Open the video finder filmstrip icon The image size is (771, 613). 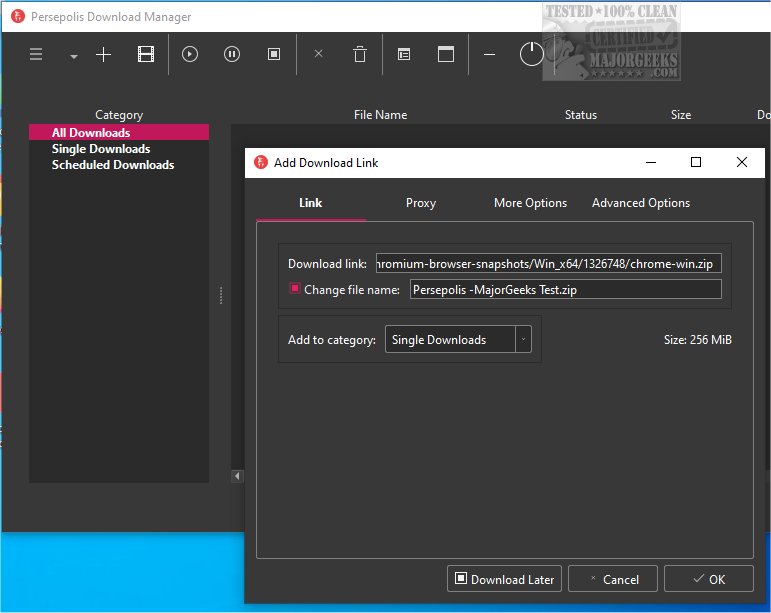(146, 55)
